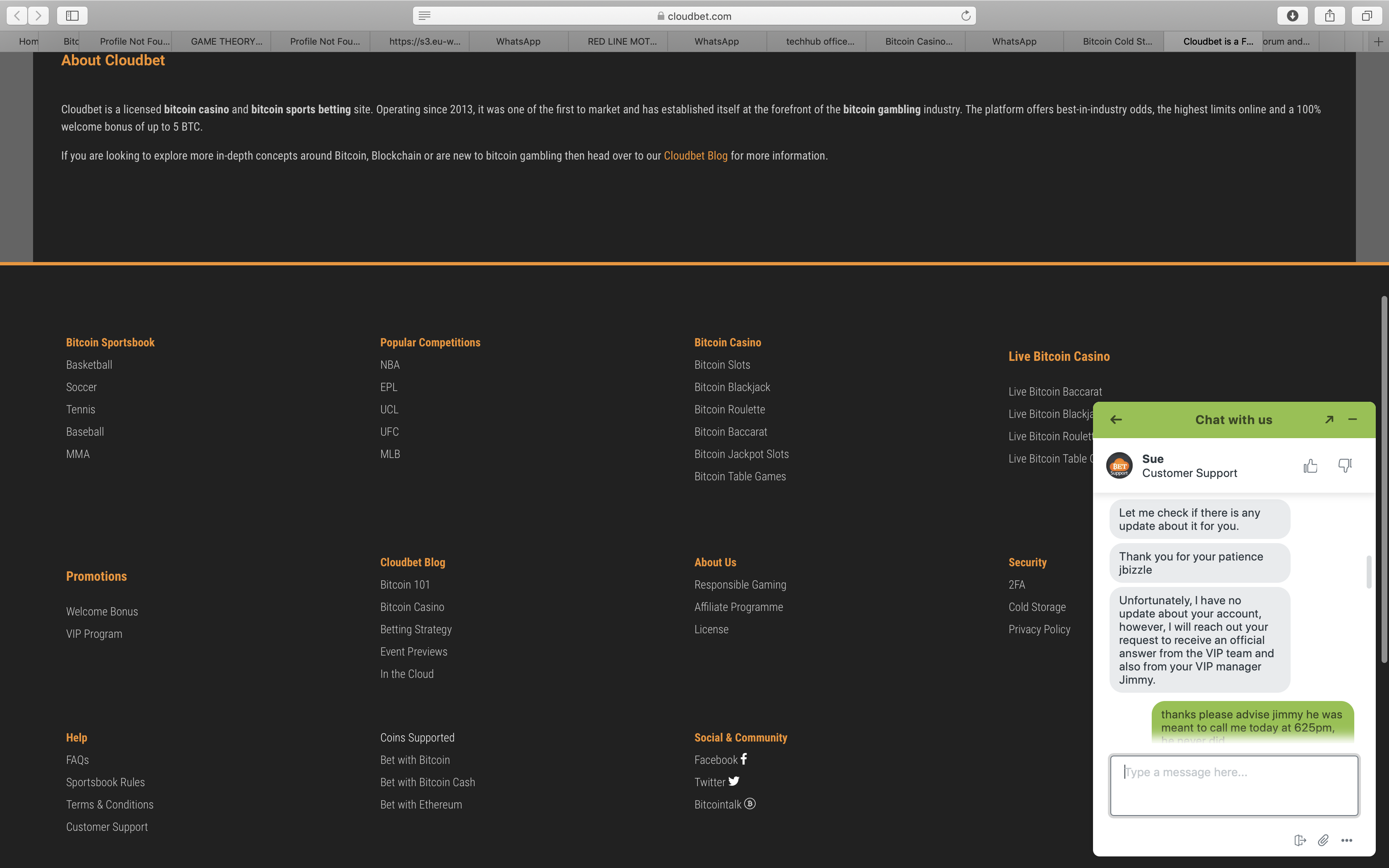Click the end chat exit icon

(x=1300, y=840)
